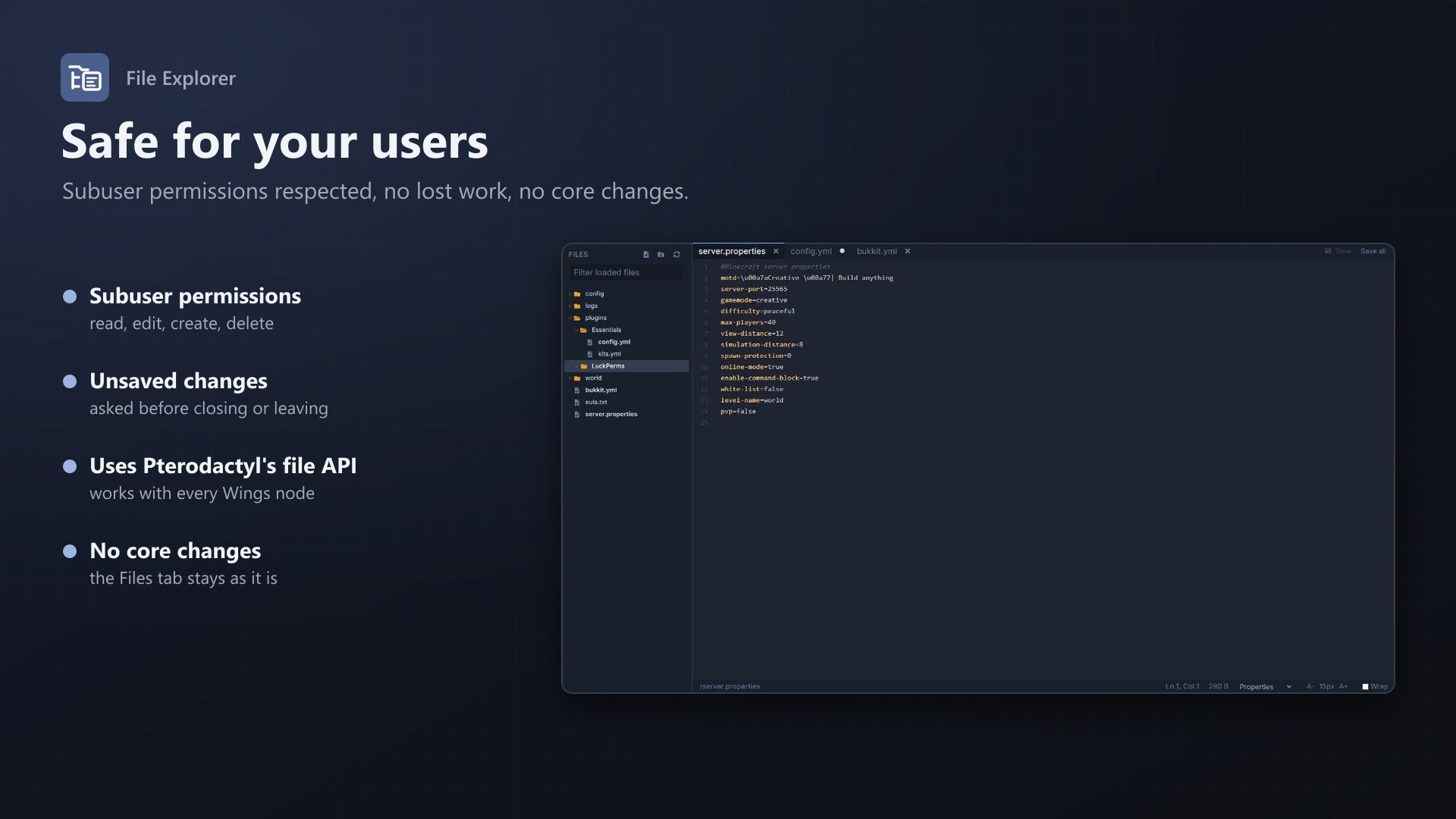Collapse the plugins folder chevron
Viewport: 1456px width, 819px height.
click(570, 318)
